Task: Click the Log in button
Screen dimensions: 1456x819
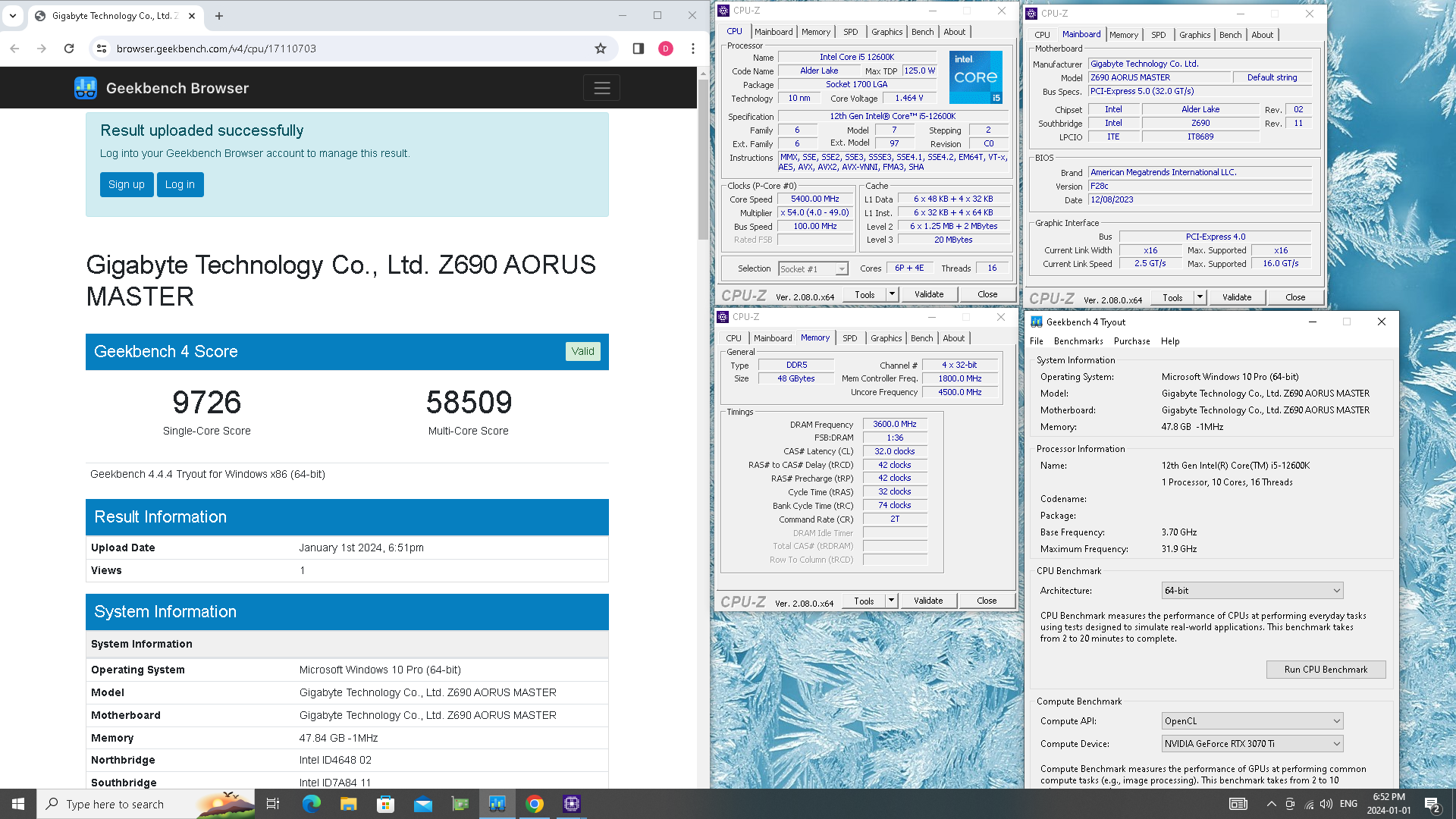Action: coord(180,184)
